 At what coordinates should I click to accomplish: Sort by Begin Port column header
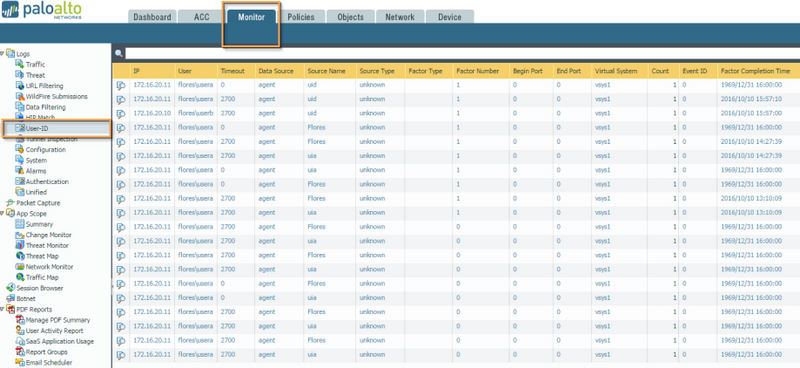pos(531,71)
